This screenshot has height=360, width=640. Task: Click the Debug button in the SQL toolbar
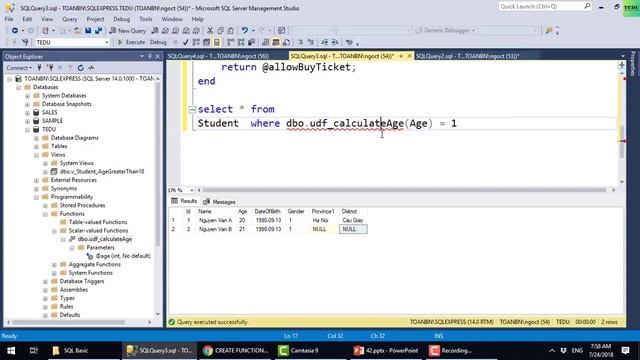[158, 42]
